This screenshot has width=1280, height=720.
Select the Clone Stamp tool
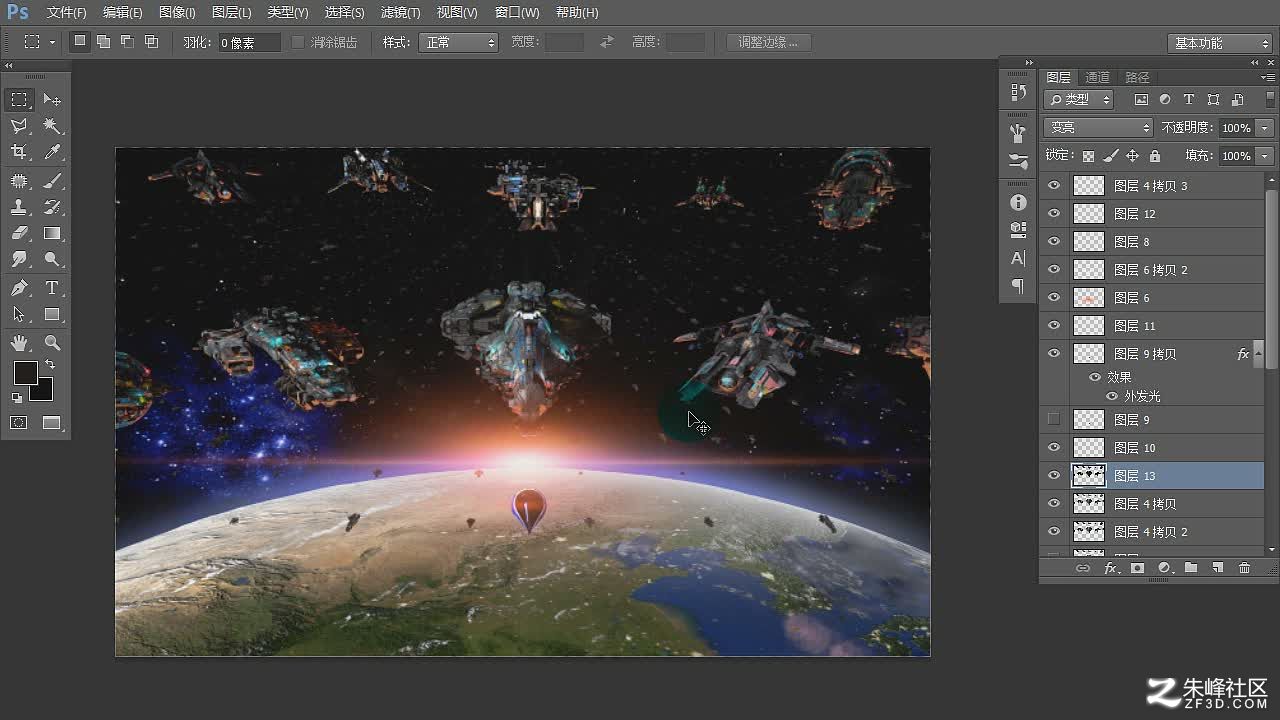[x=19, y=207]
